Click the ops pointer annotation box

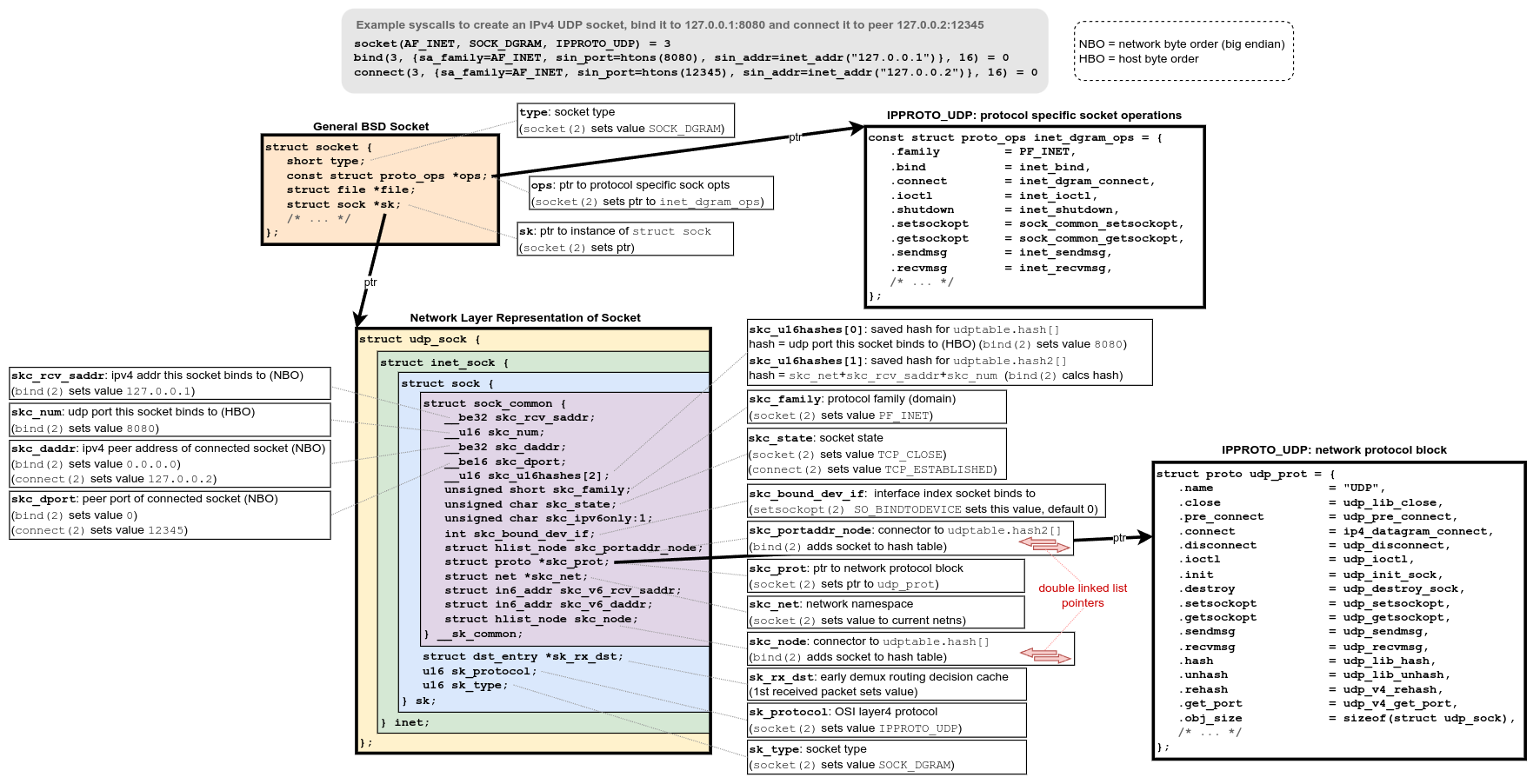point(650,193)
